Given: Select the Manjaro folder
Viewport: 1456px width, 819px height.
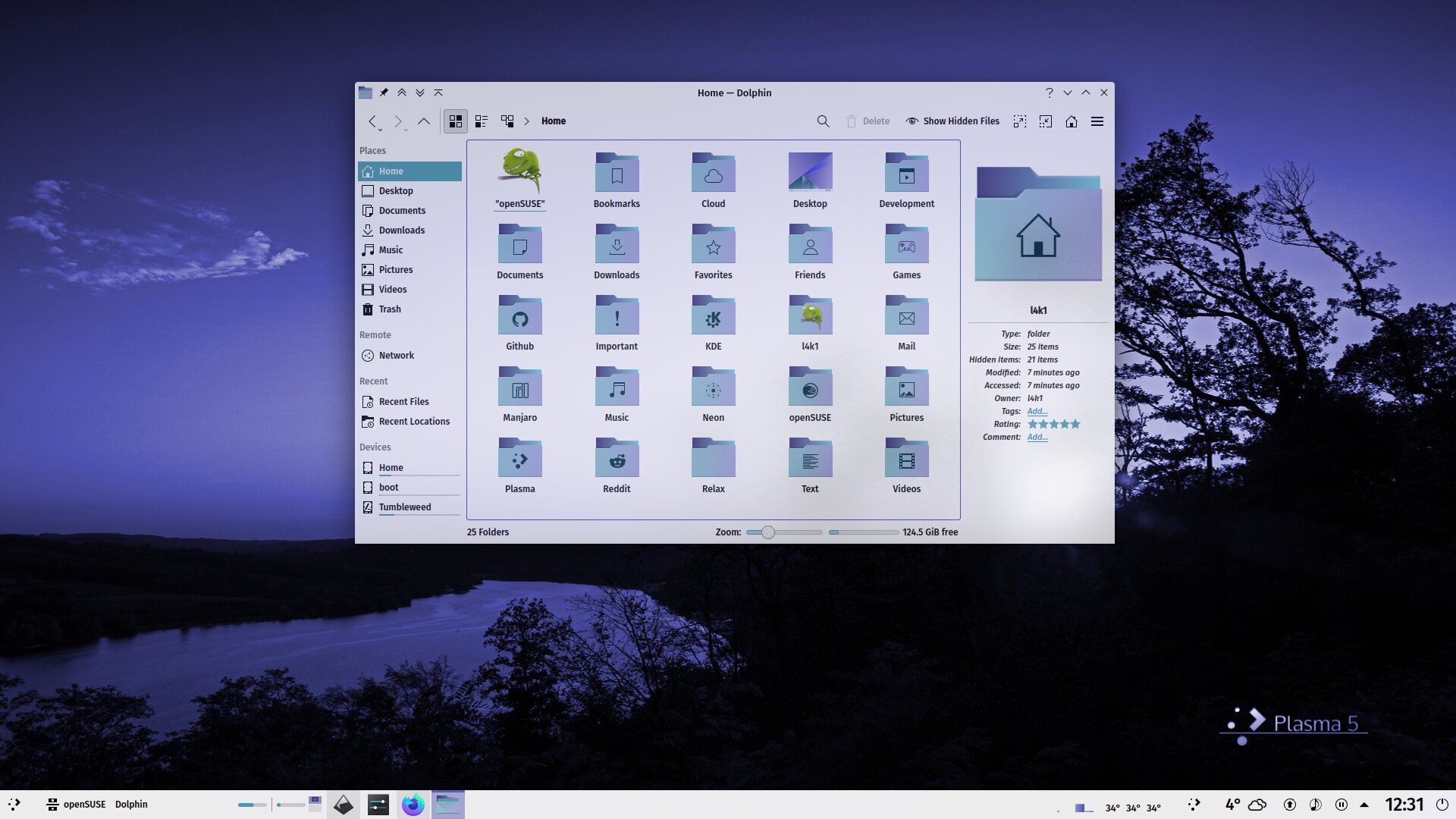Looking at the screenshot, I should tap(520, 394).
